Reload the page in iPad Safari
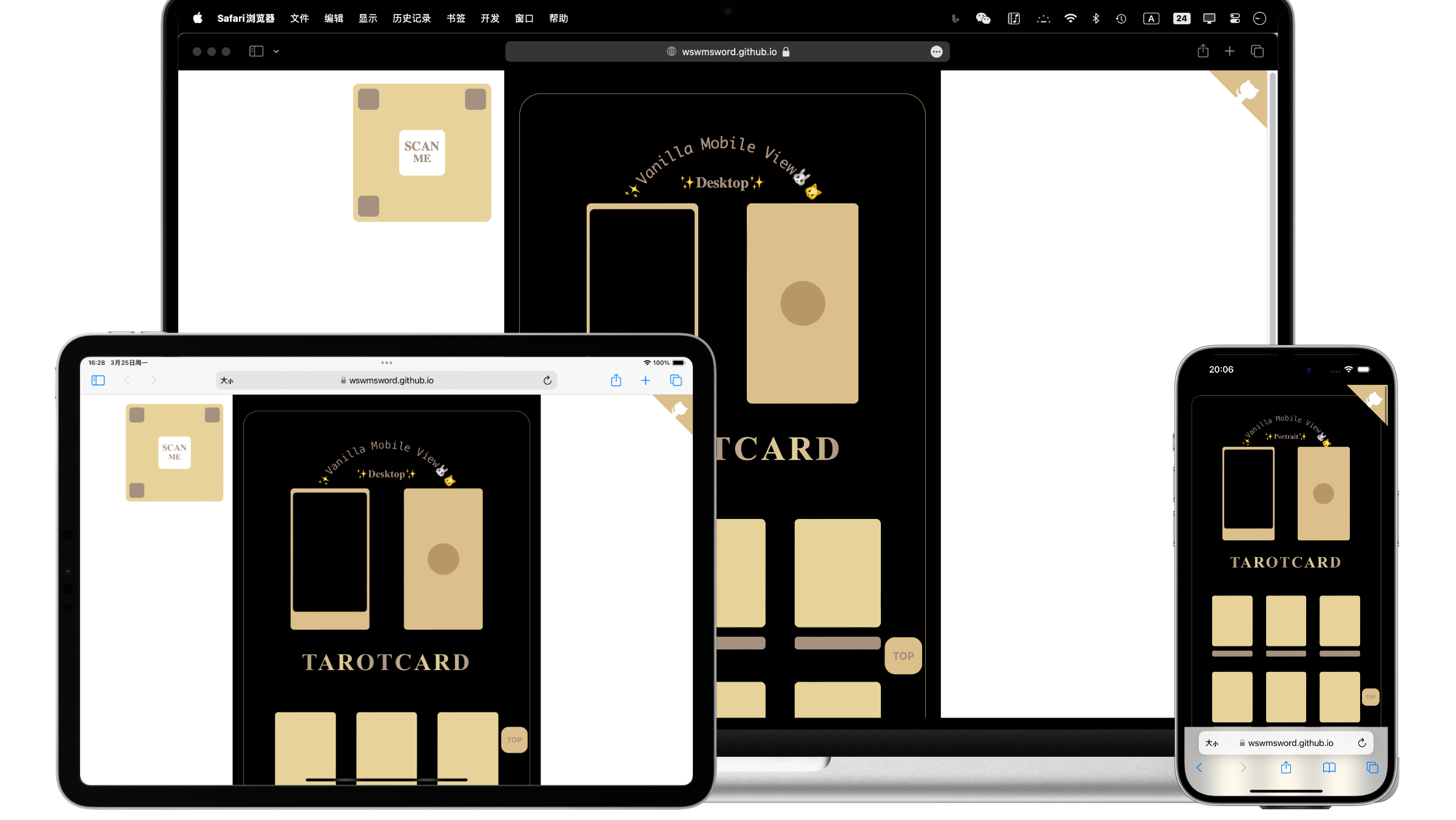 [x=547, y=381]
